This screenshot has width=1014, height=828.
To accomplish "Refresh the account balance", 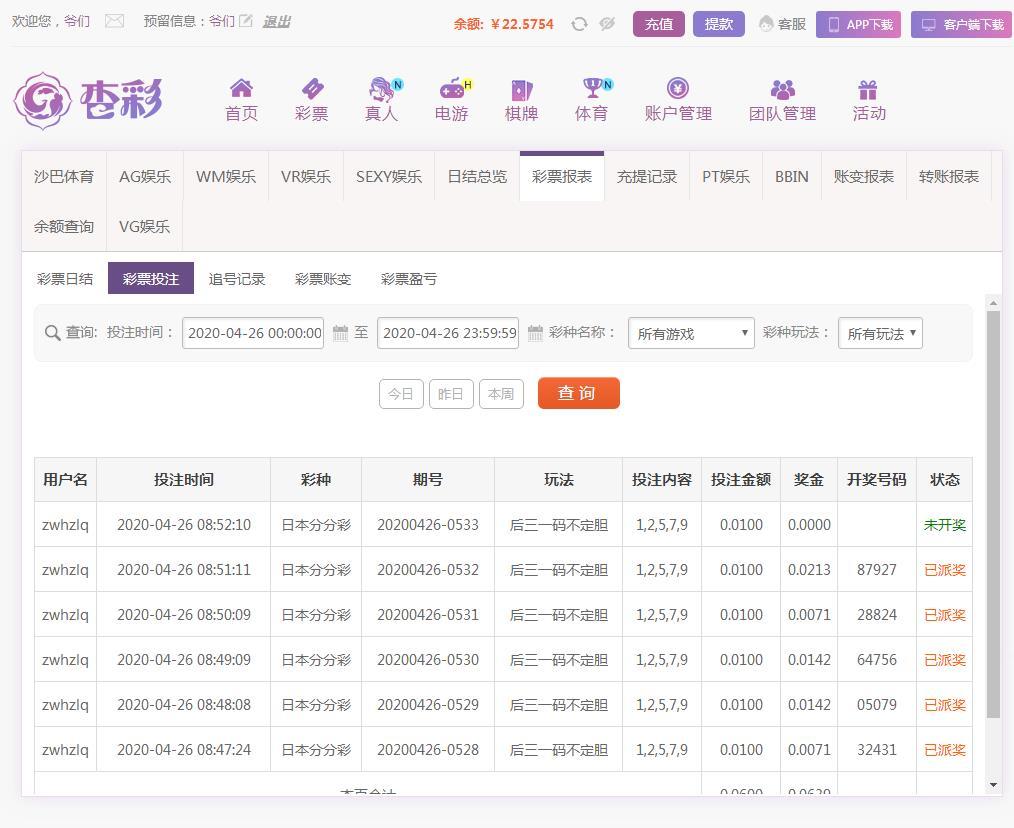I will 579,24.
